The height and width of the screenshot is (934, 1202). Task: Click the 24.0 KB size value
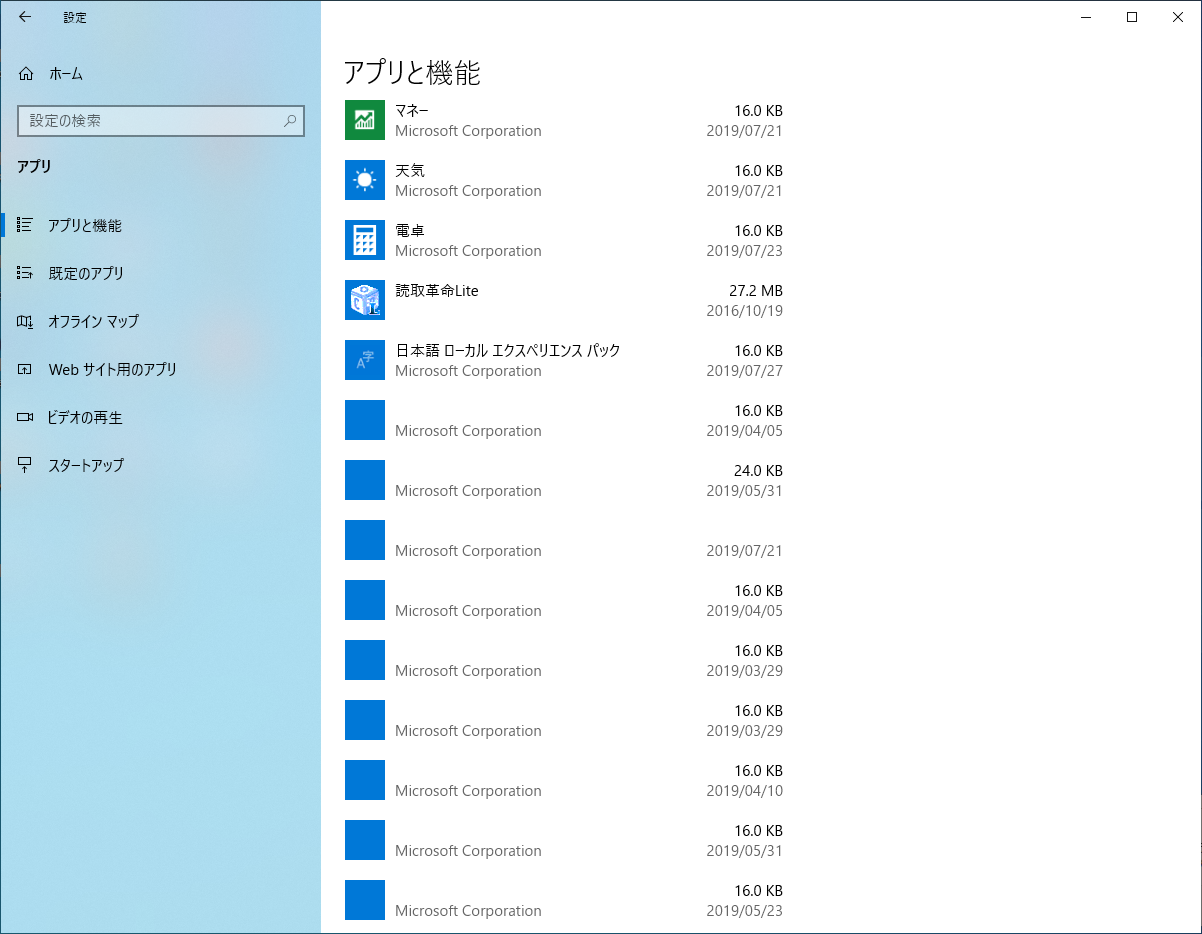758,470
